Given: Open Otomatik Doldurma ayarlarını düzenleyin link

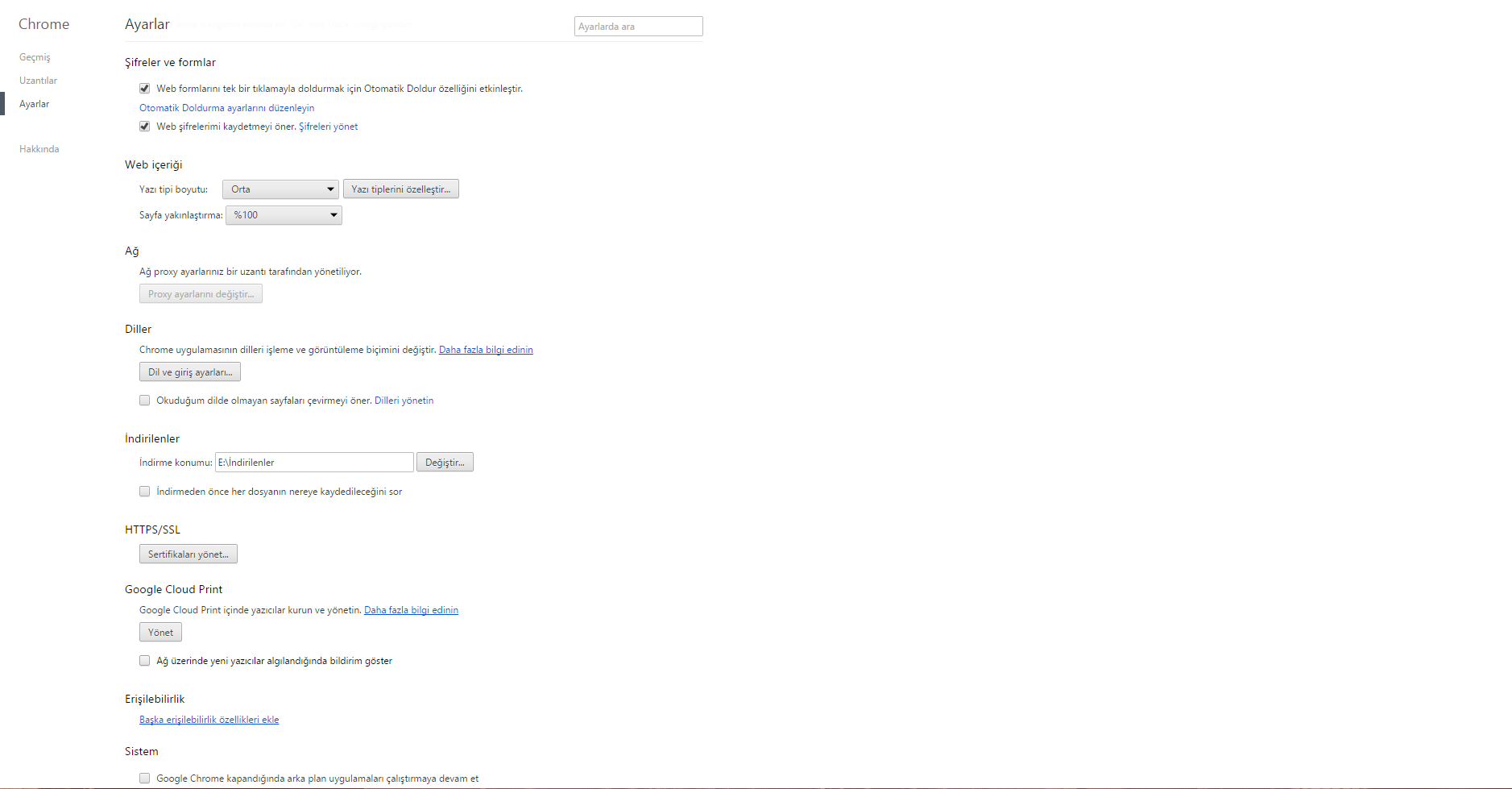Looking at the screenshot, I should click(x=226, y=108).
